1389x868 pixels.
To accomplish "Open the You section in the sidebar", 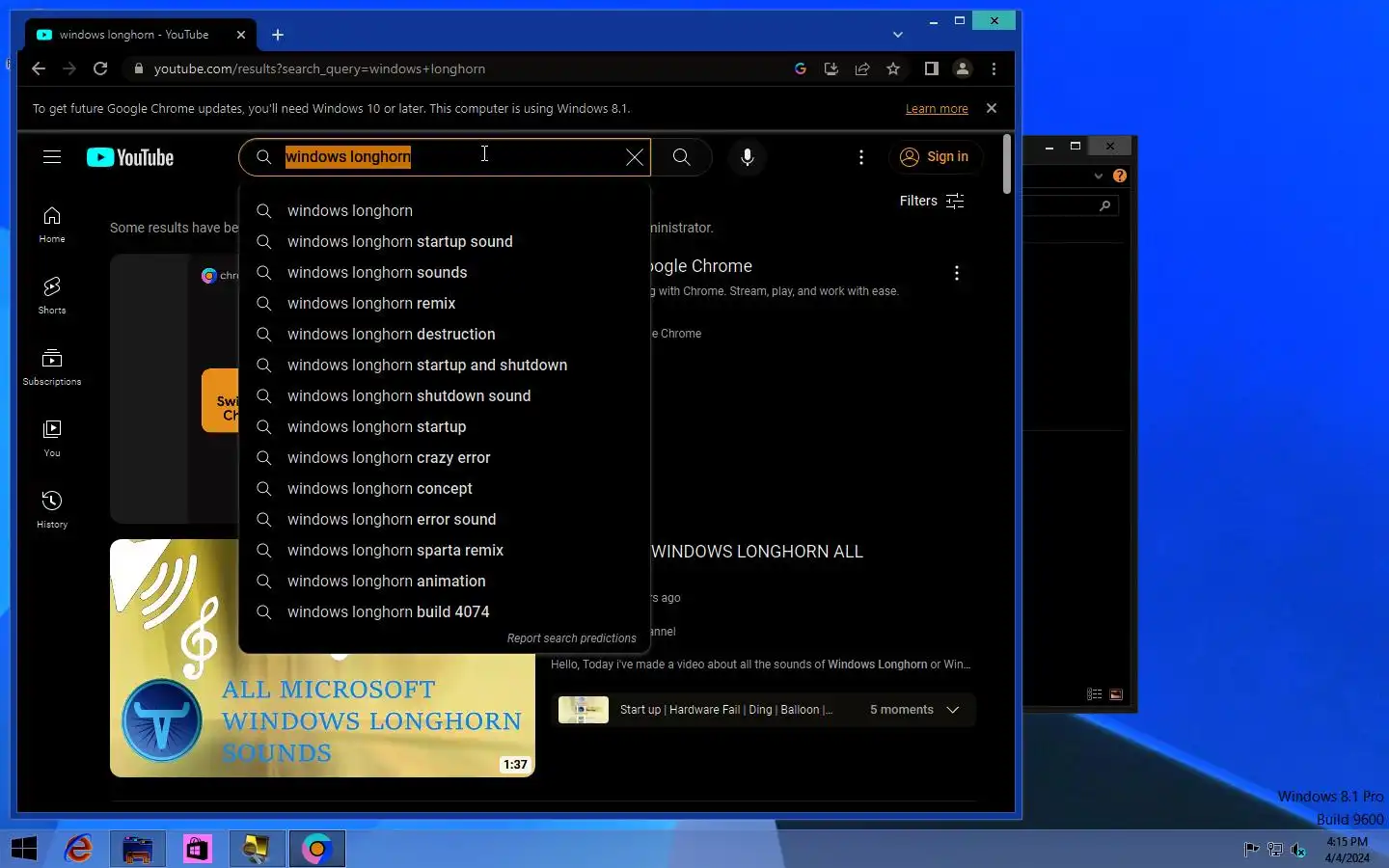I will tap(52, 439).
